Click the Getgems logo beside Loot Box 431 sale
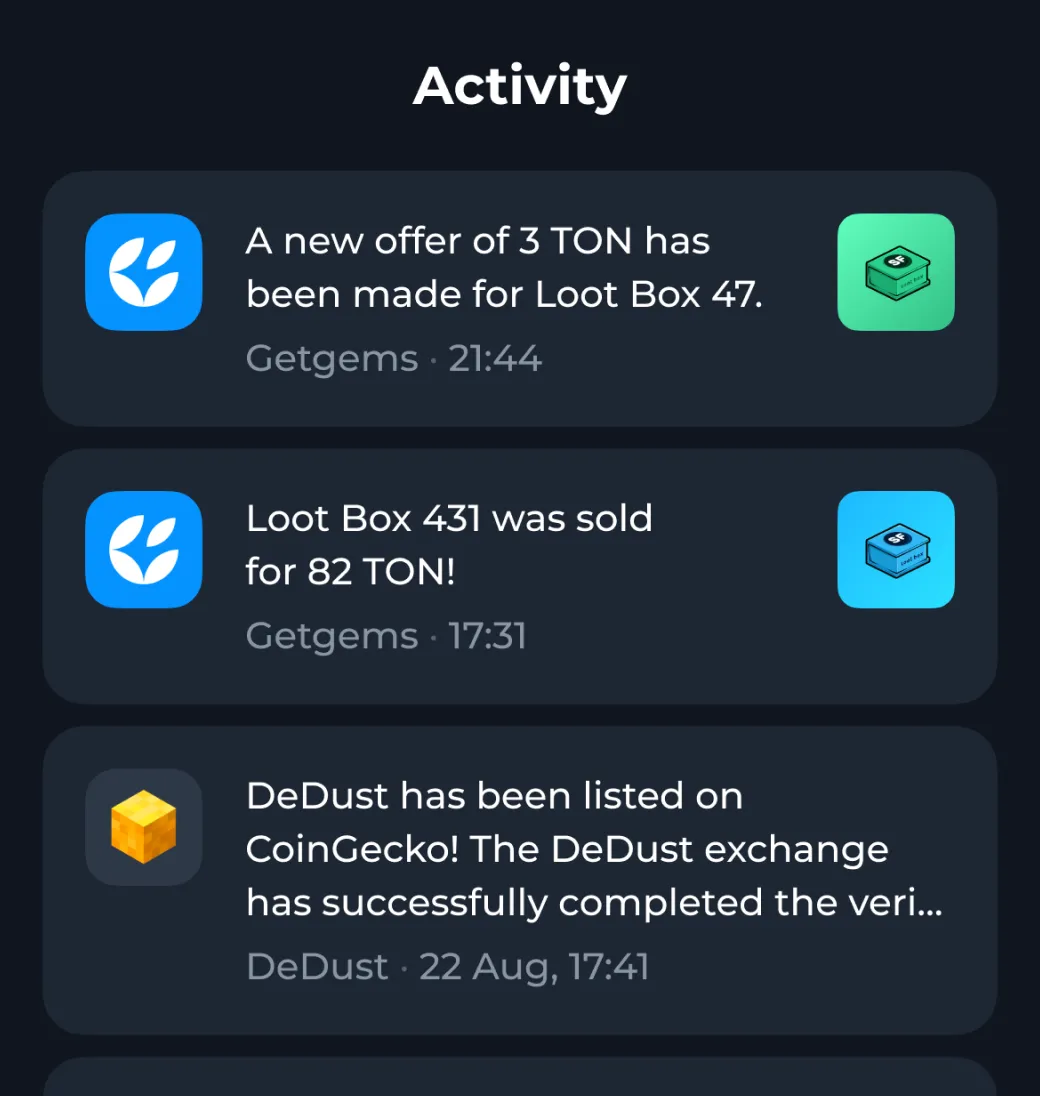Viewport: 1040px width, 1096px height. click(x=144, y=549)
